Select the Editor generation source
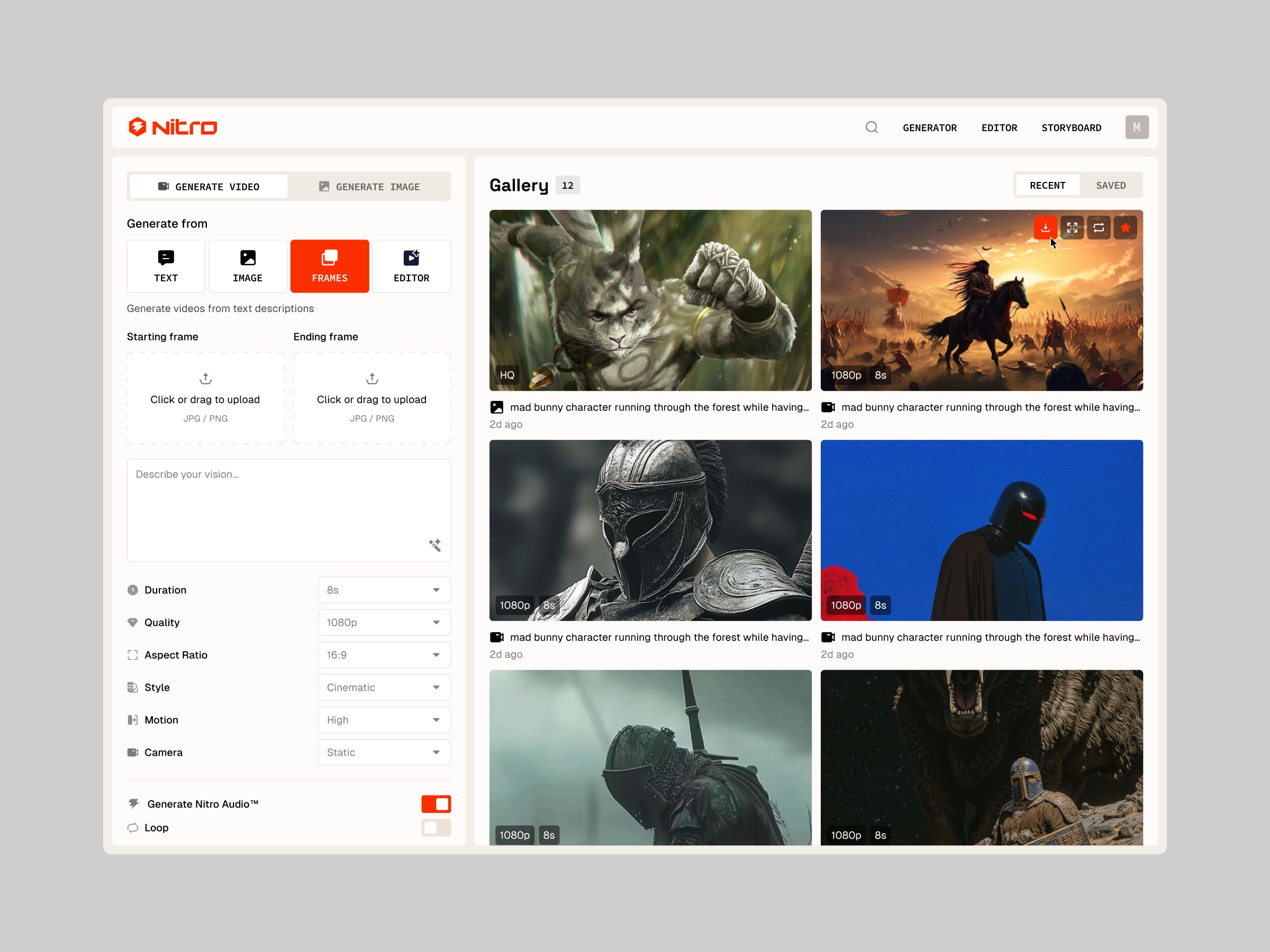This screenshot has width=1270, height=952. point(411,266)
